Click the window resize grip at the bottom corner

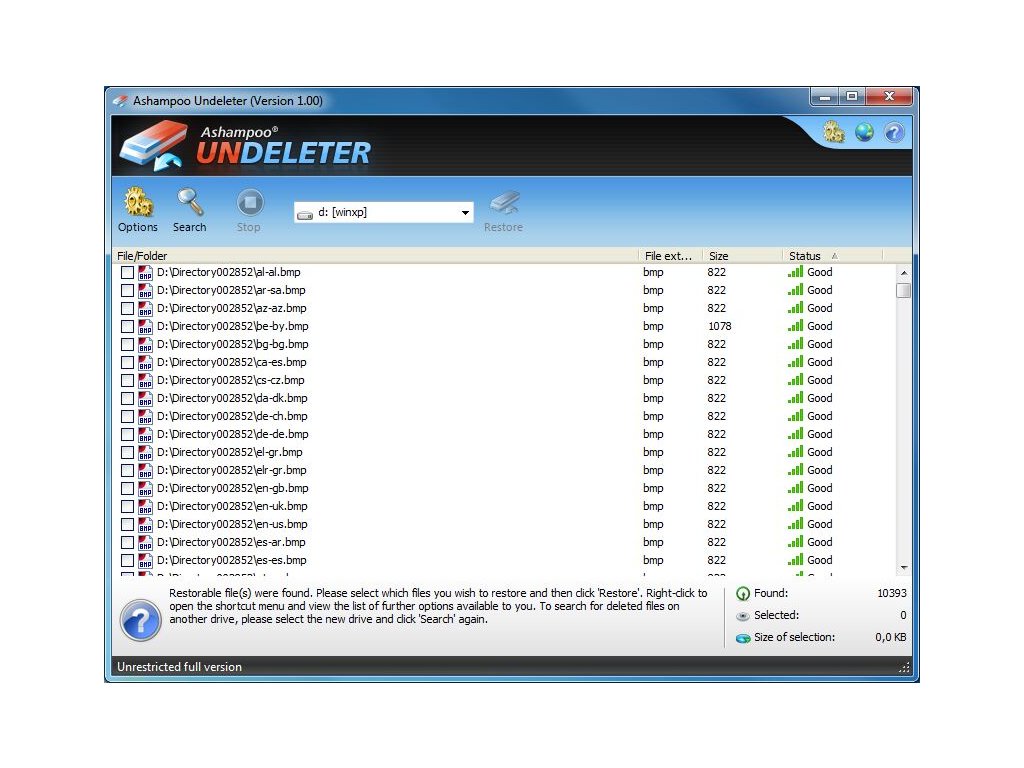tap(904, 667)
